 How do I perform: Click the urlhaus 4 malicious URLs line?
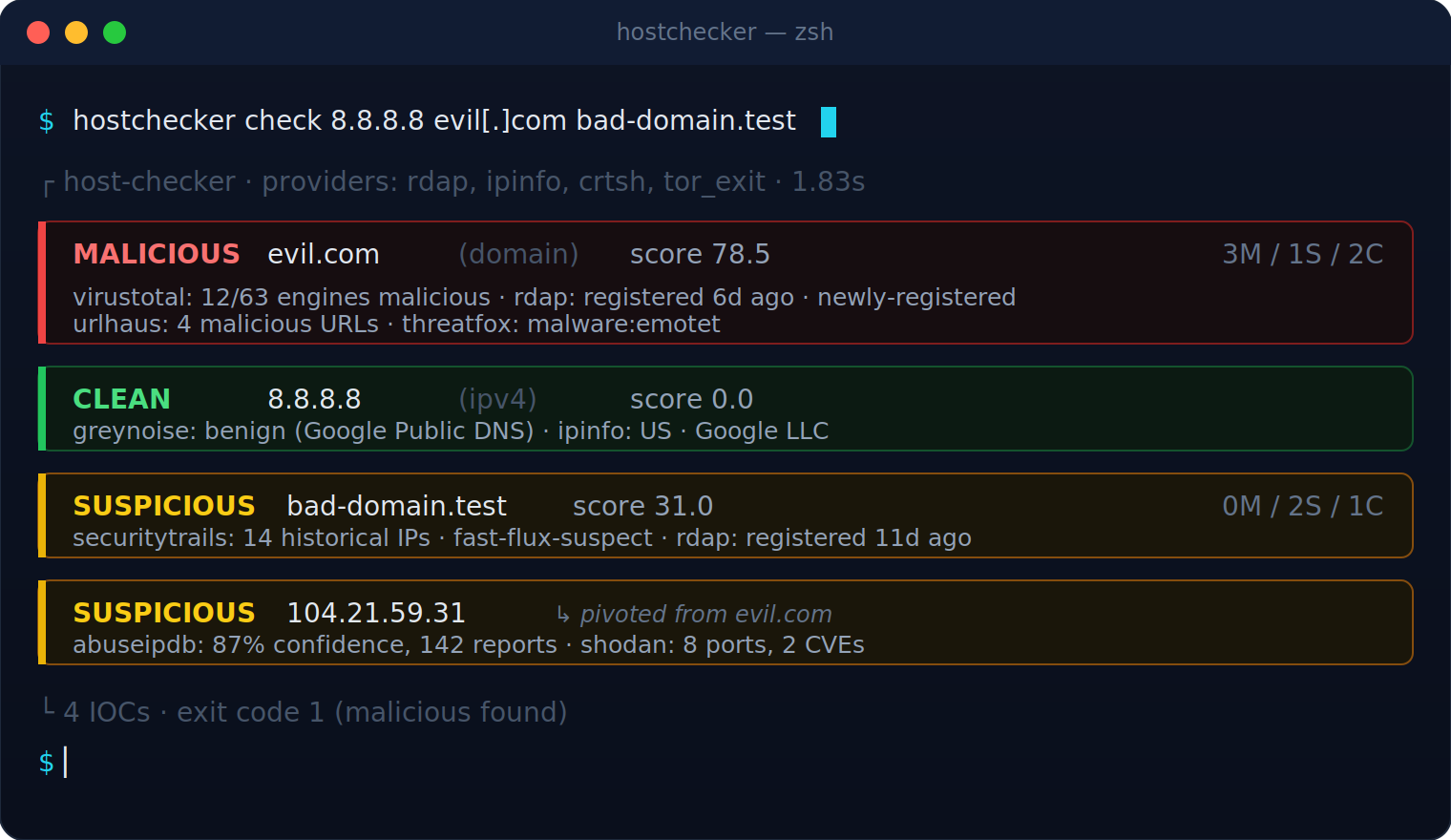pos(396,325)
